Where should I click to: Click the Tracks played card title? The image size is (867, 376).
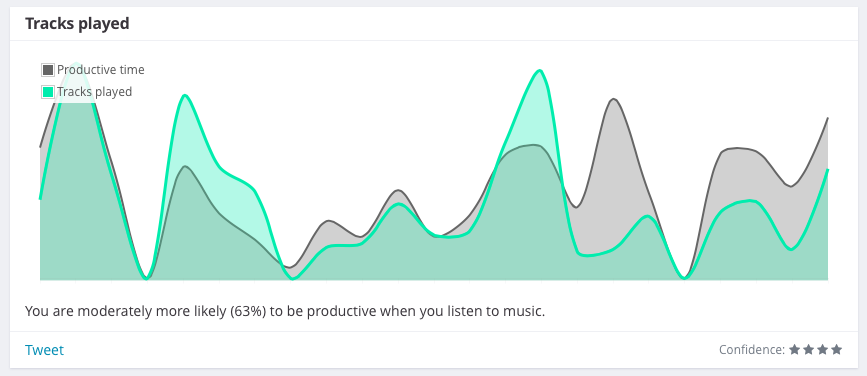tap(77, 24)
